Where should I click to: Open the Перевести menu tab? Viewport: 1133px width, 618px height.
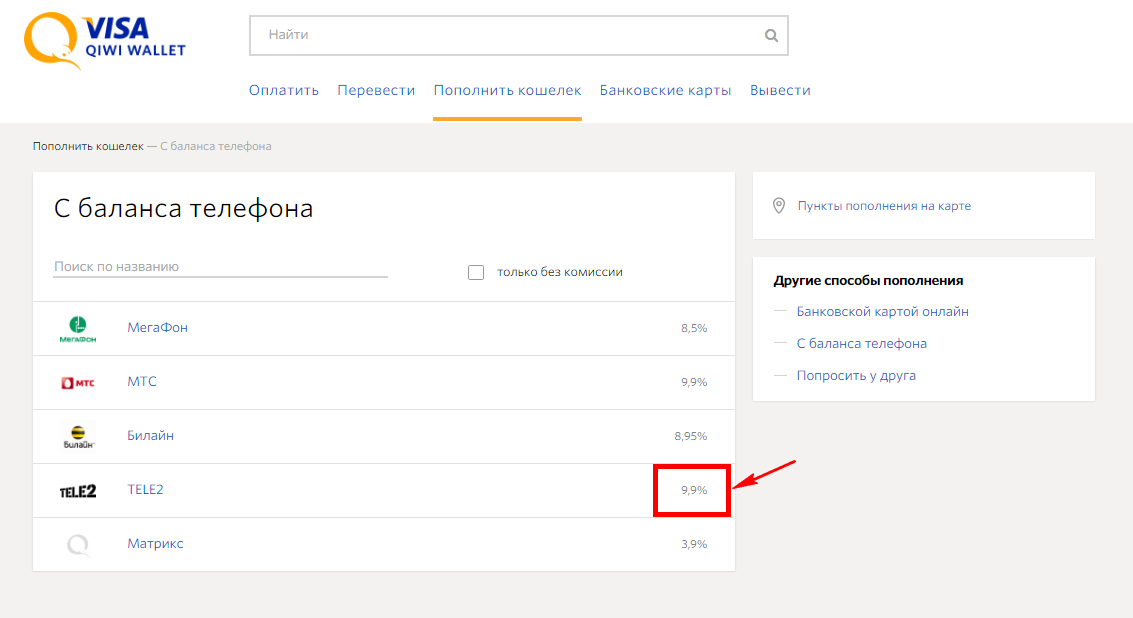coord(376,90)
